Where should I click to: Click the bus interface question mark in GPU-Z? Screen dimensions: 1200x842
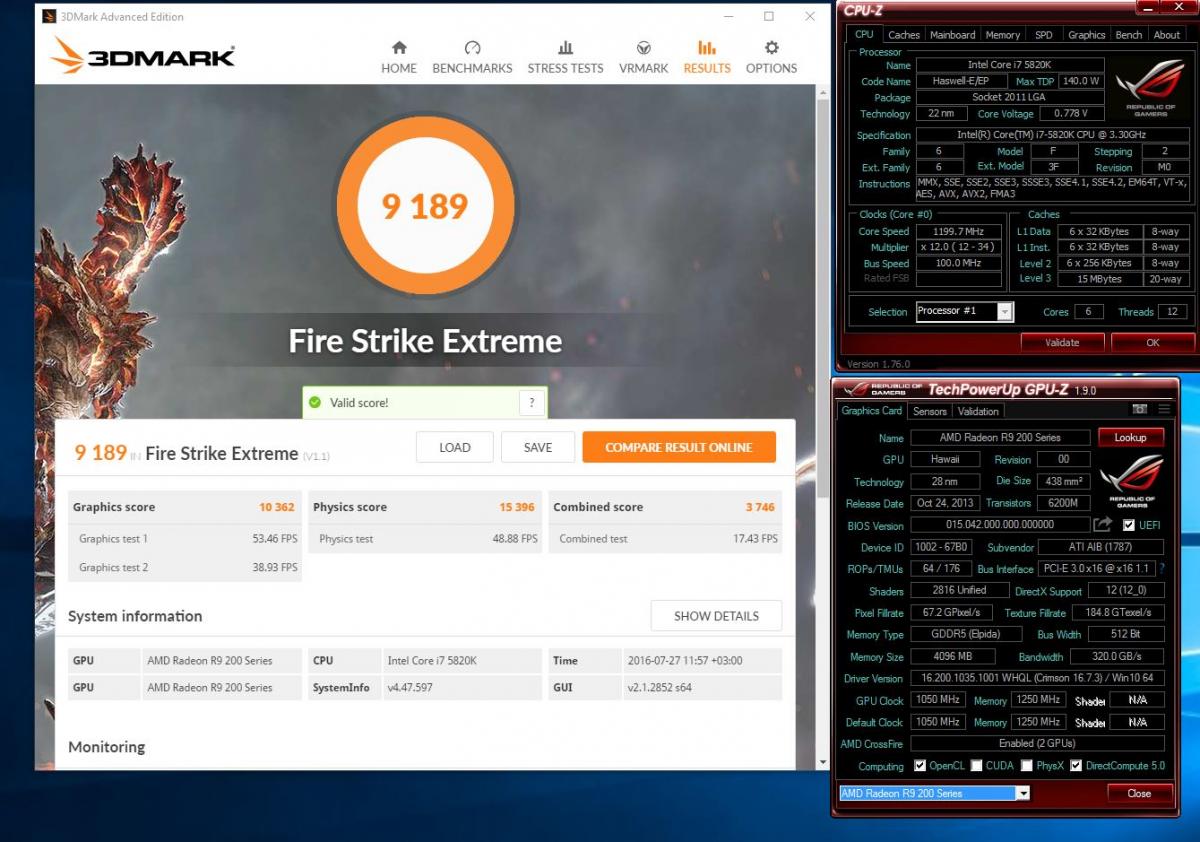(1162, 568)
